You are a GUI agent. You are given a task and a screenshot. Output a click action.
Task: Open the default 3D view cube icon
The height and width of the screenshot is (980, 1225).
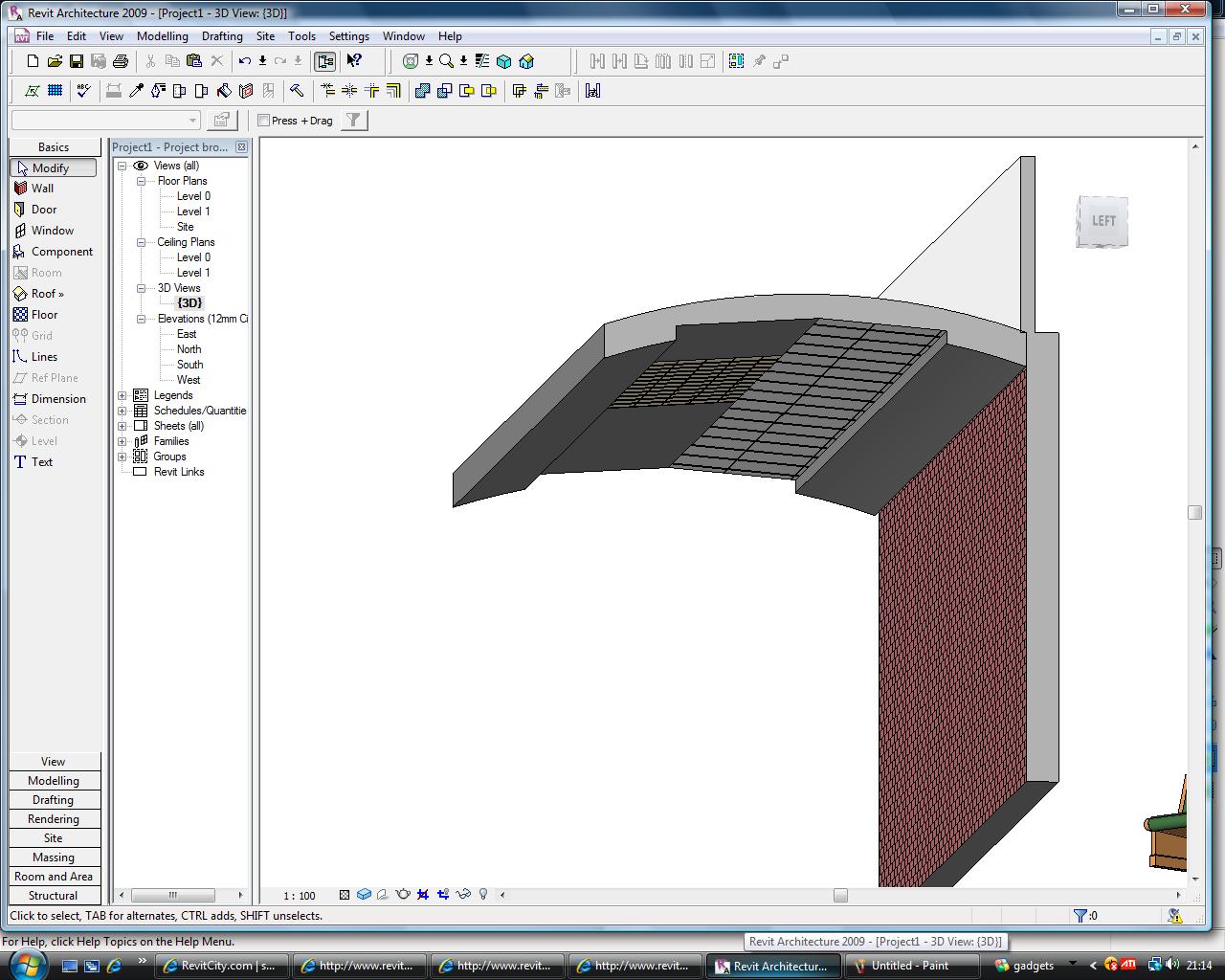tap(504, 61)
